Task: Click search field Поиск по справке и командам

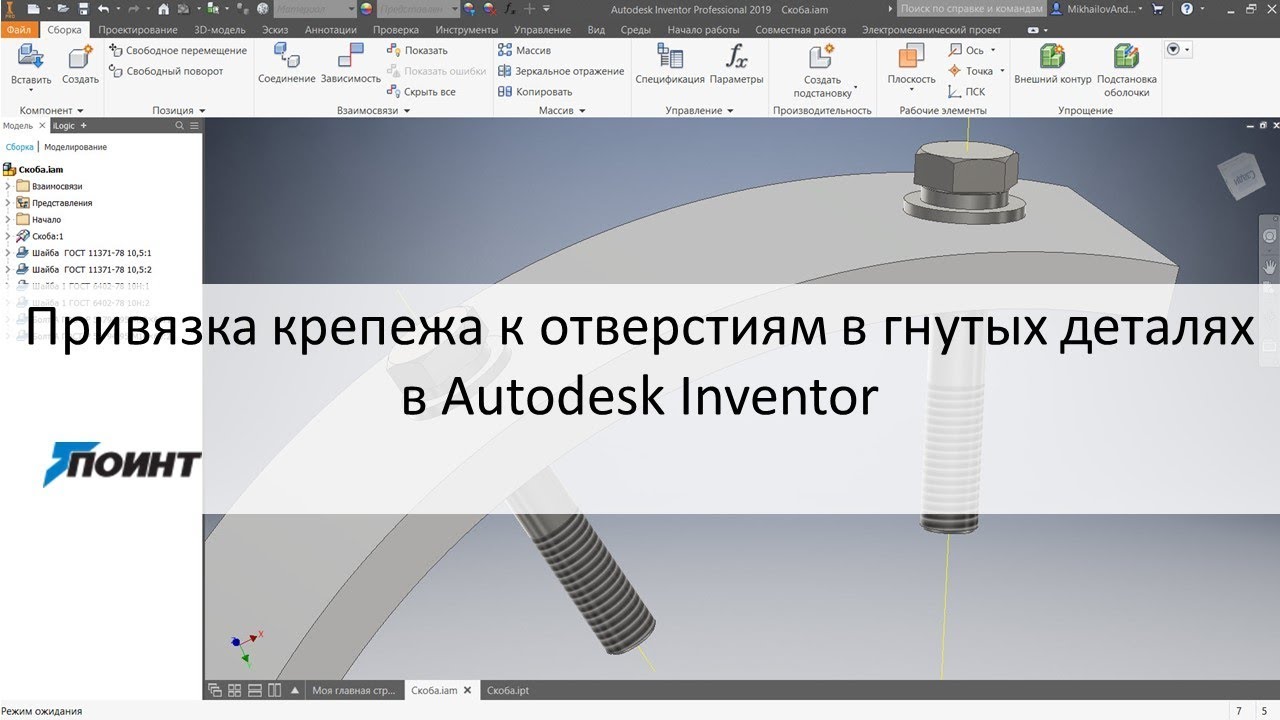Action: pos(970,8)
